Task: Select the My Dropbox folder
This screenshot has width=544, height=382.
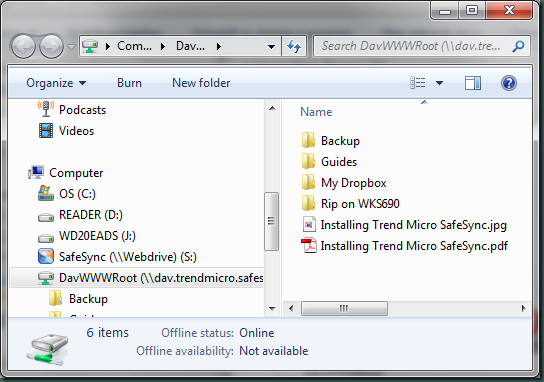Action: (x=354, y=183)
